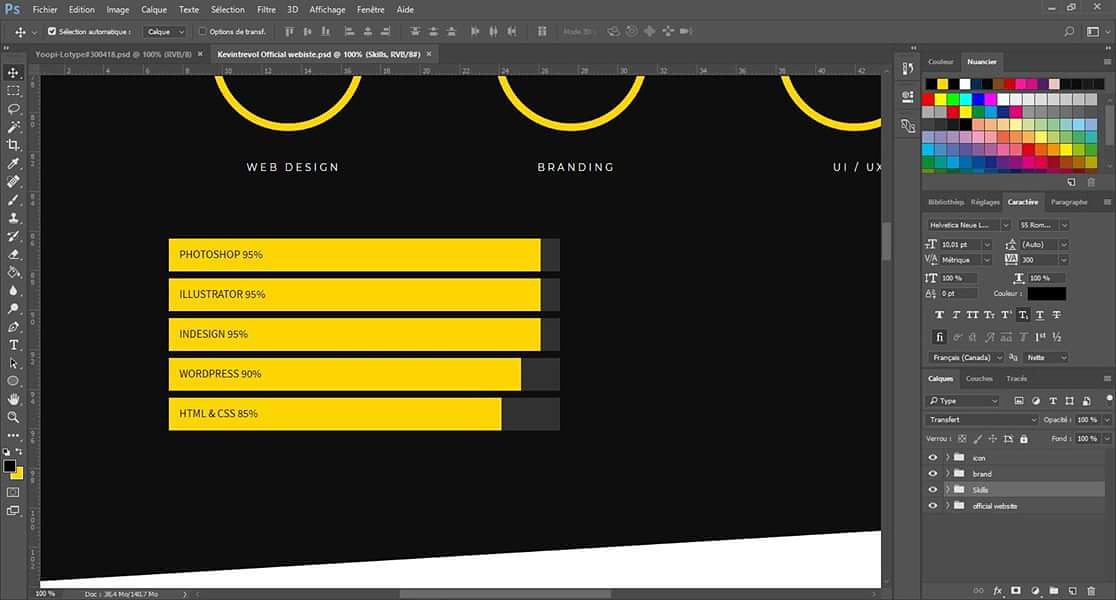Open the font style 55 Rom dropdown
1116x600 pixels.
pyautogui.click(x=1043, y=225)
